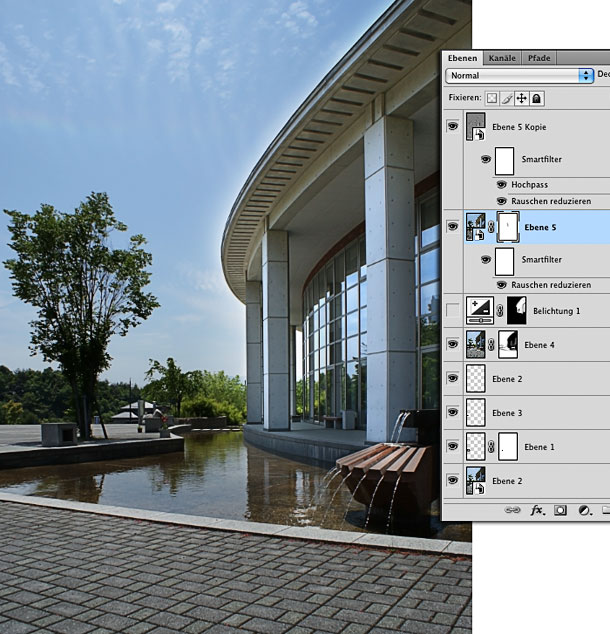Click the Ebene 4 mask link icon
Image resolution: width=610 pixels, height=634 pixels.
pyautogui.click(x=491, y=345)
